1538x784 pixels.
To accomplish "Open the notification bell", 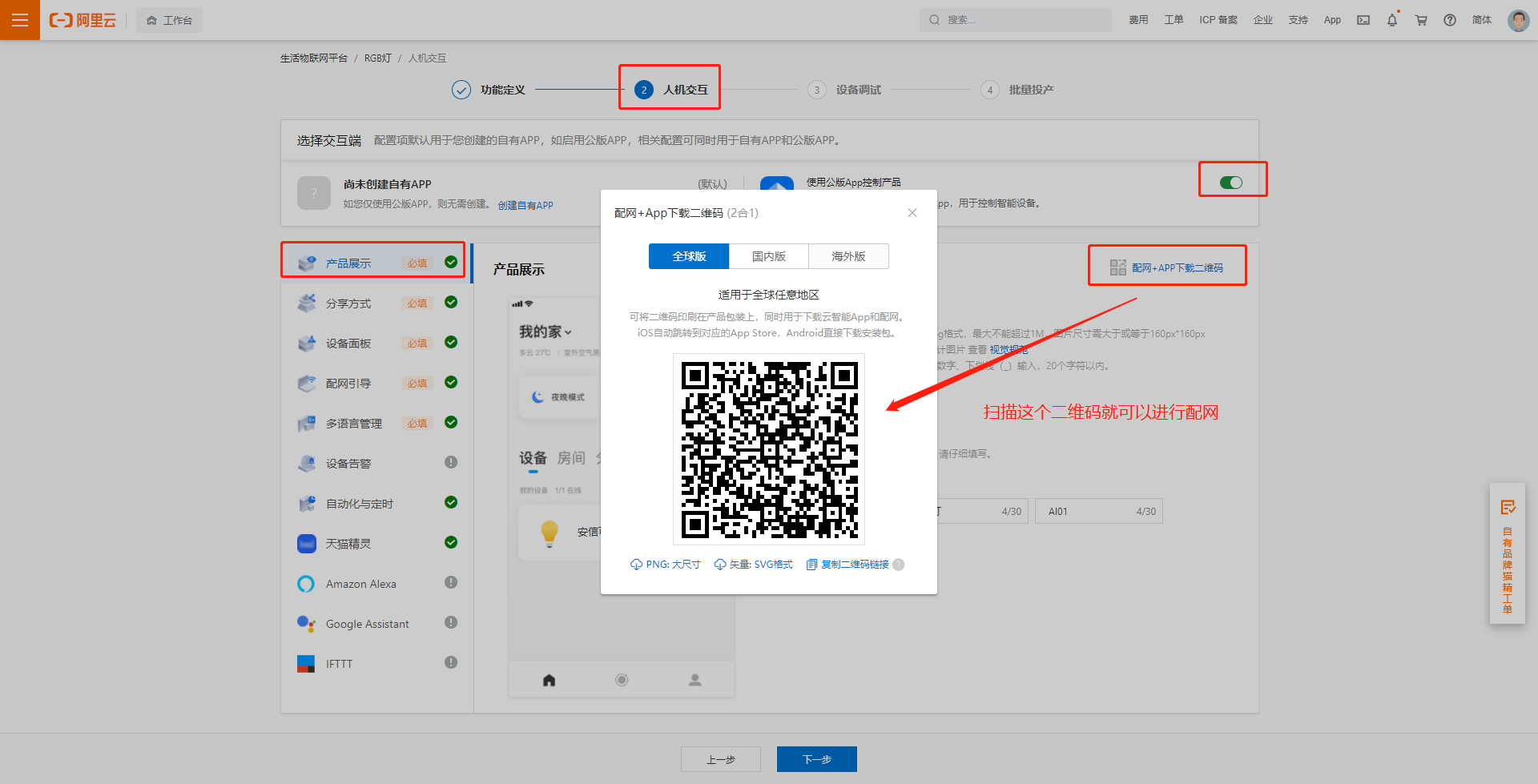I will [x=1392, y=20].
